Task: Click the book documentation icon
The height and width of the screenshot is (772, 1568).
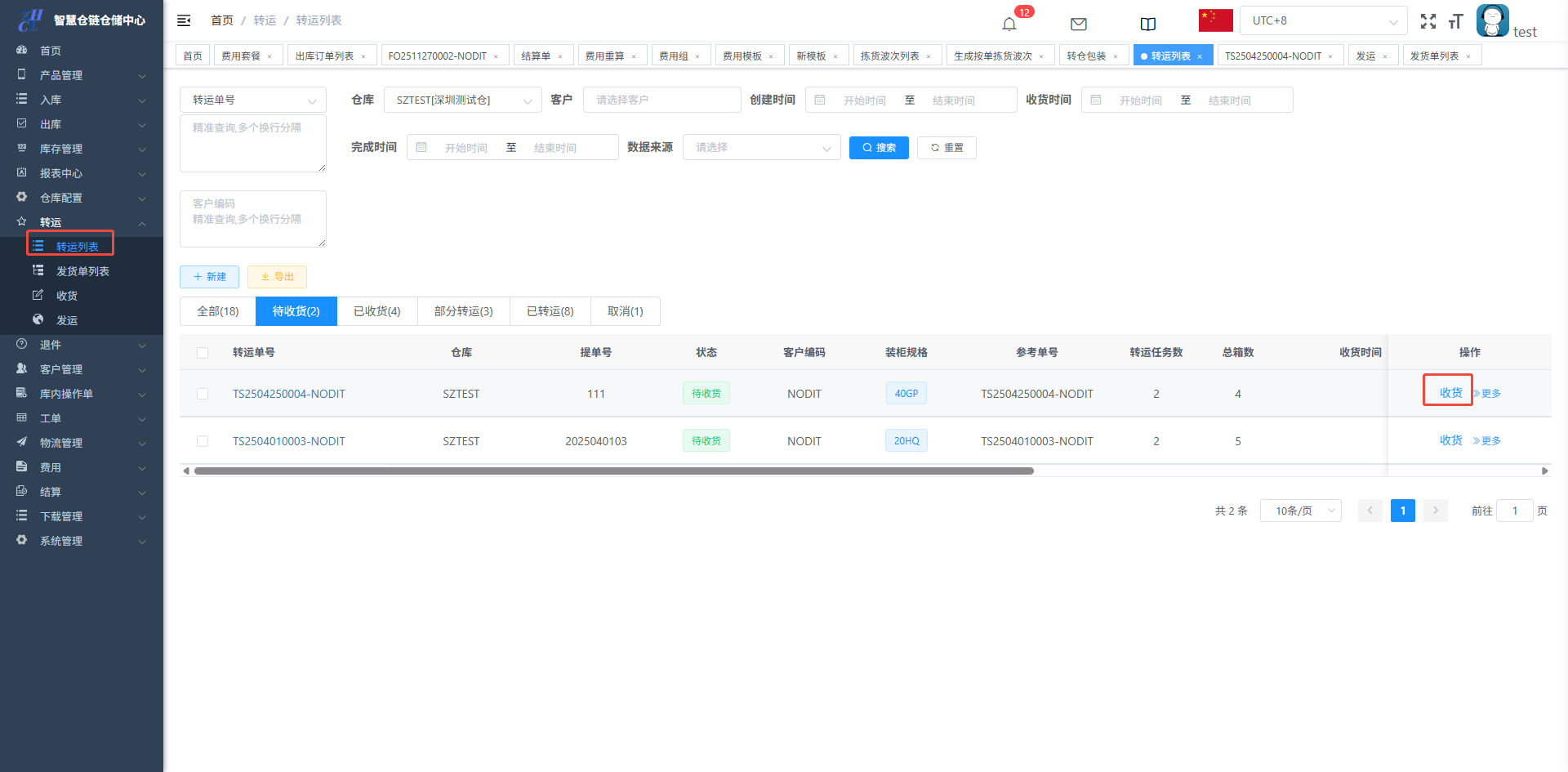Action: pos(1147,24)
